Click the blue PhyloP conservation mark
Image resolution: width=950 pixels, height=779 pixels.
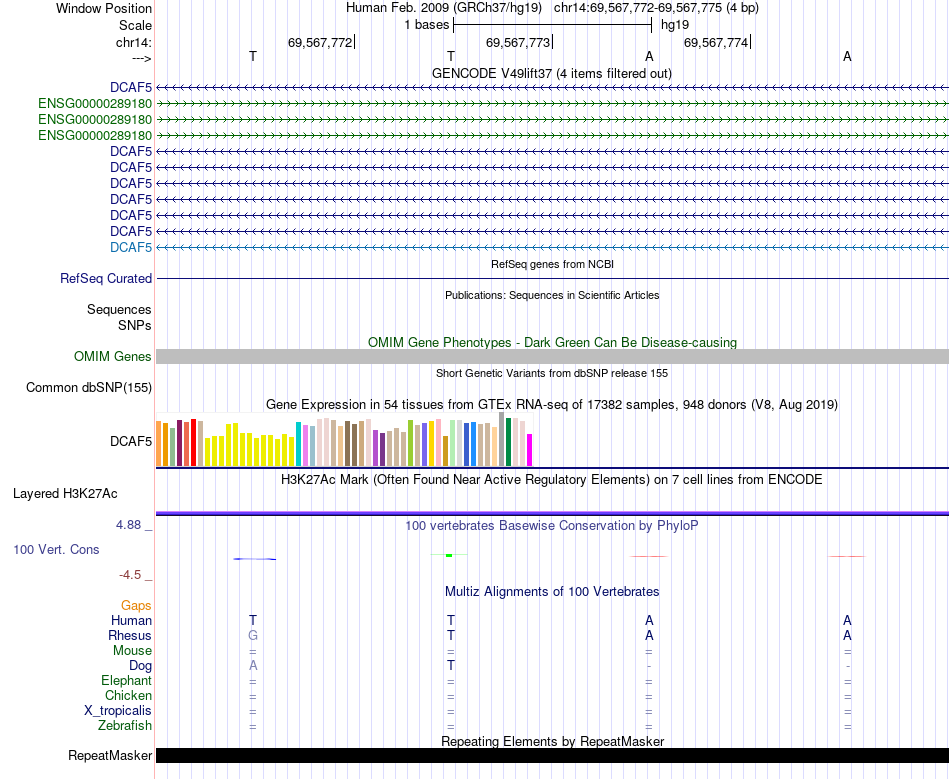point(254,559)
